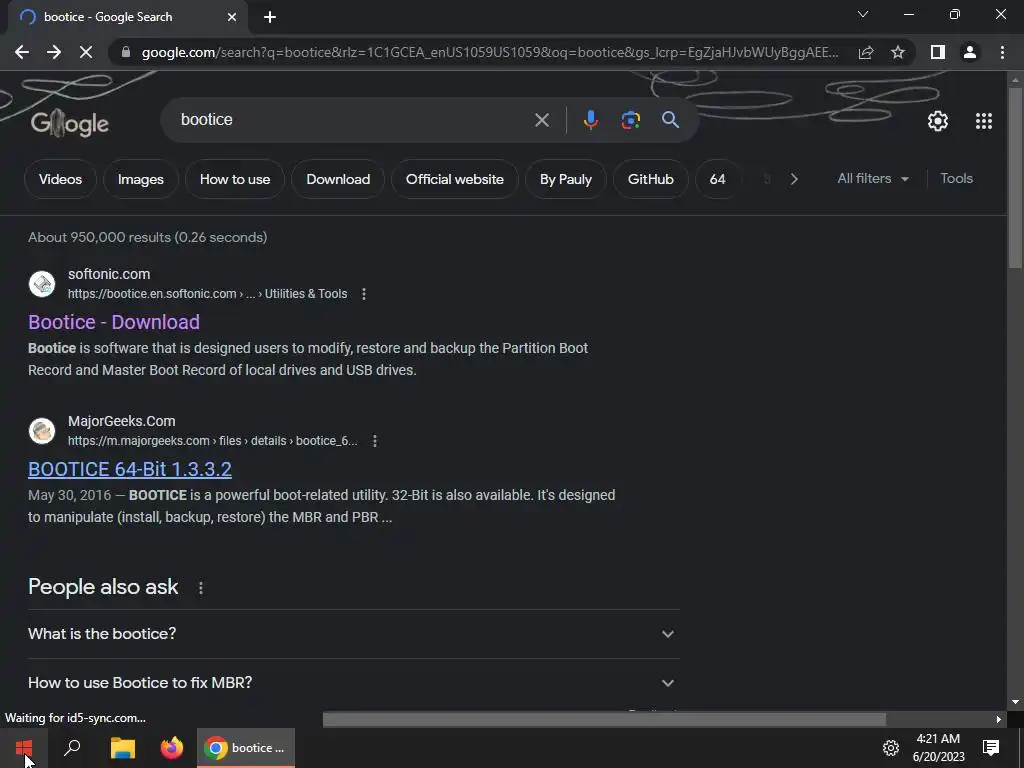Launch File Explorer from the taskbar
1024x768 pixels.
[122, 748]
